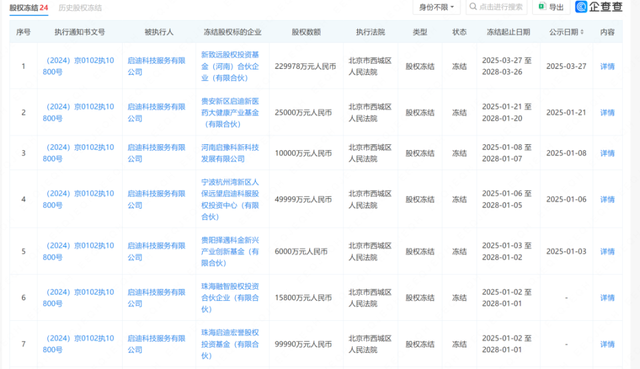Click the search magnifier icon
Image resolution: width=640 pixels, height=369 pixels.
click(x=473, y=7)
